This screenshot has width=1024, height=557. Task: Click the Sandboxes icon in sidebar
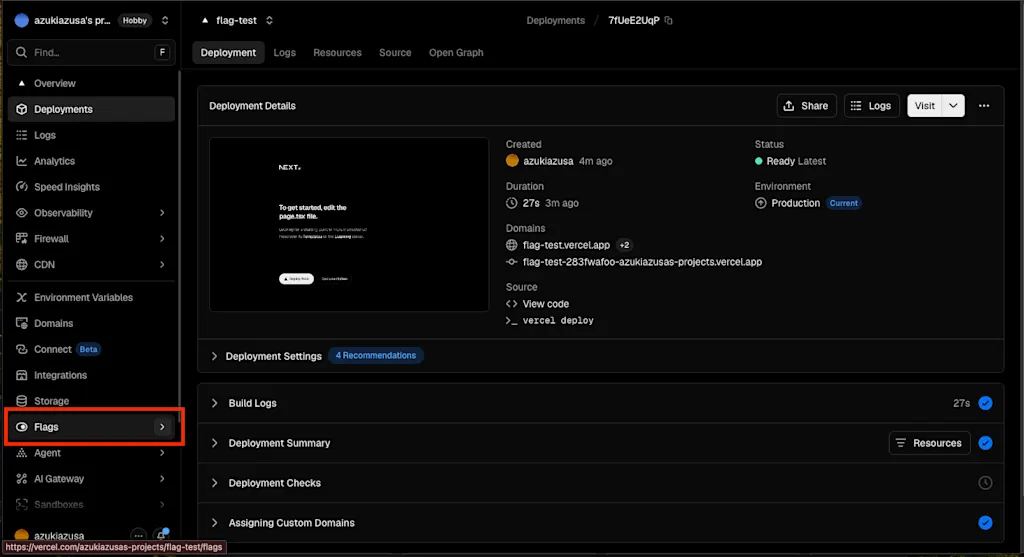click(x=22, y=505)
